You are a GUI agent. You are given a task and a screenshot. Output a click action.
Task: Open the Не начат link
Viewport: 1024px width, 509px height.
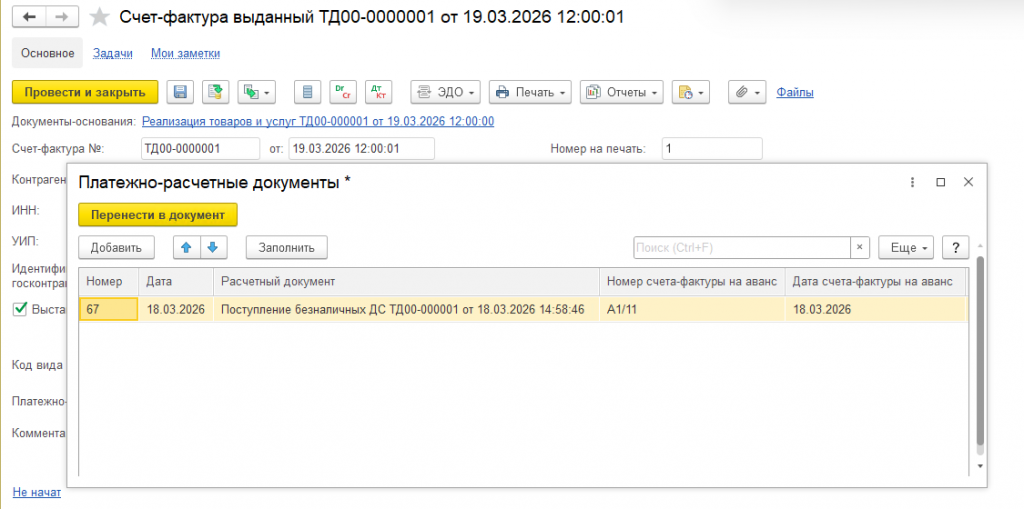coord(37,492)
